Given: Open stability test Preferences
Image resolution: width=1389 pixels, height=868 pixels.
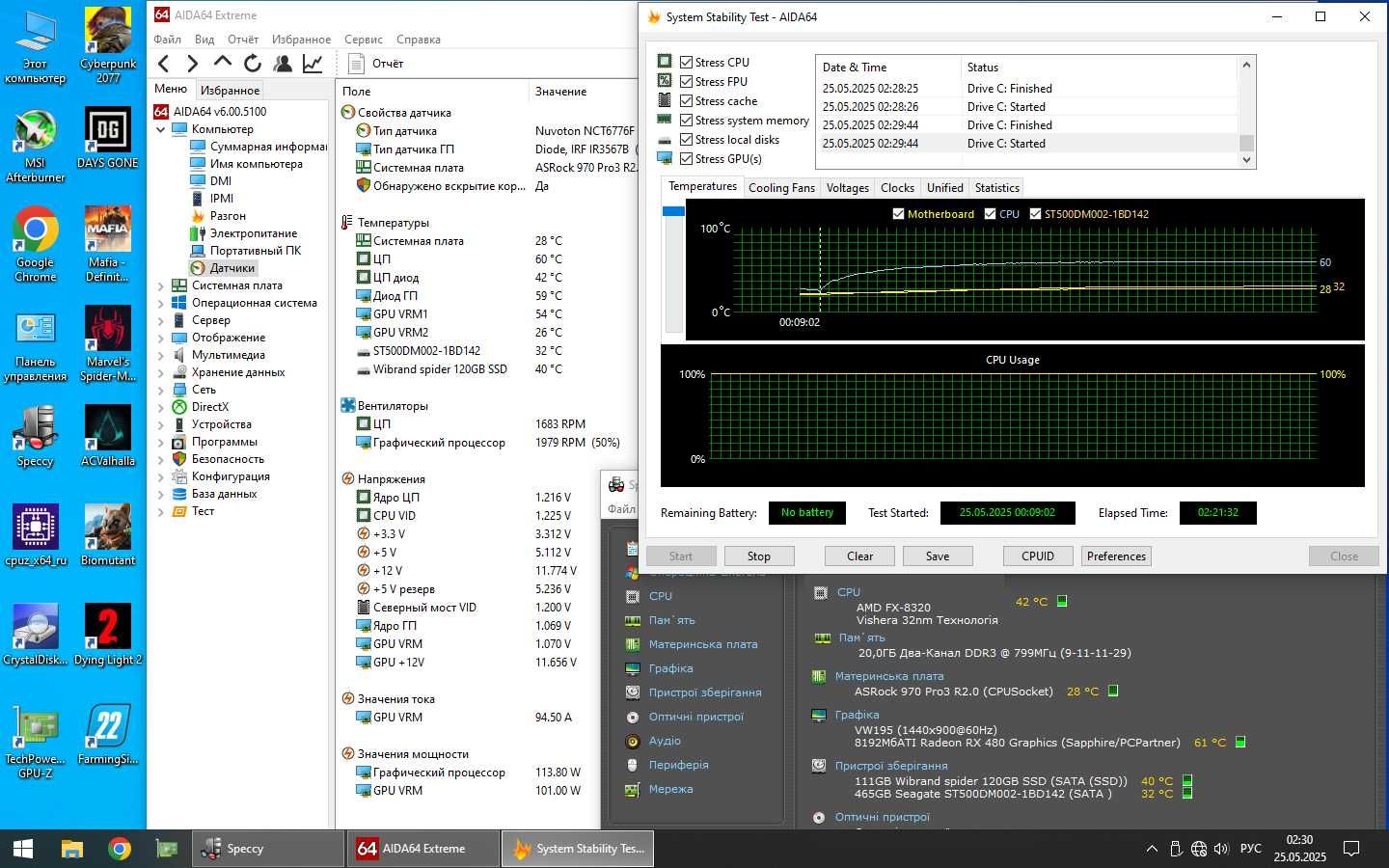Looking at the screenshot, I should coord(1116,556).
